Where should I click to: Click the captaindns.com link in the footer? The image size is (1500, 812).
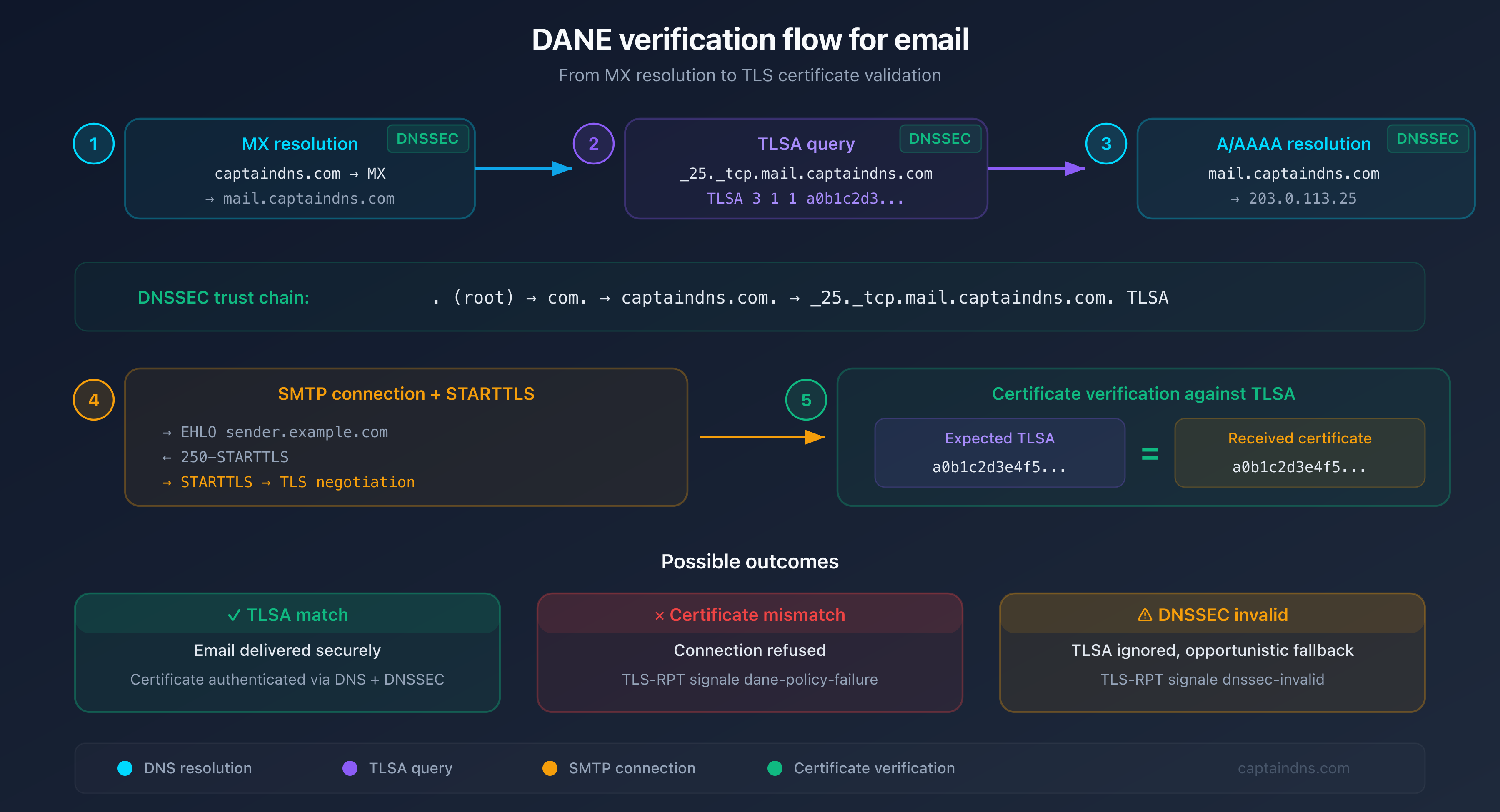1294,768
